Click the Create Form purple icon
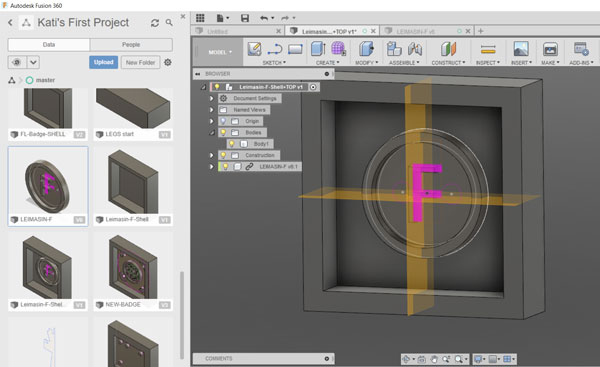600x367 pixels. pos(338,49)
